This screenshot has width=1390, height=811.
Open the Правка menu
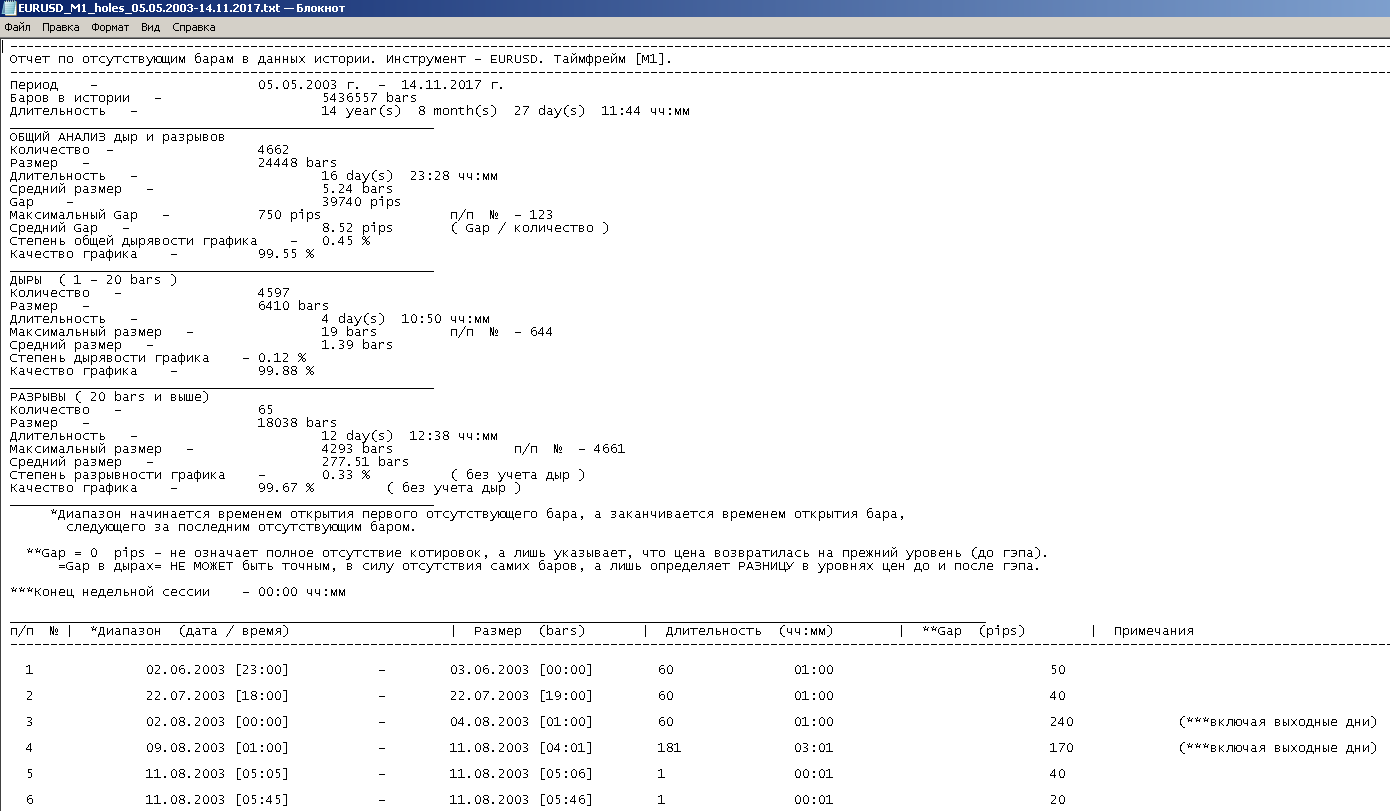tap(61, 27)
